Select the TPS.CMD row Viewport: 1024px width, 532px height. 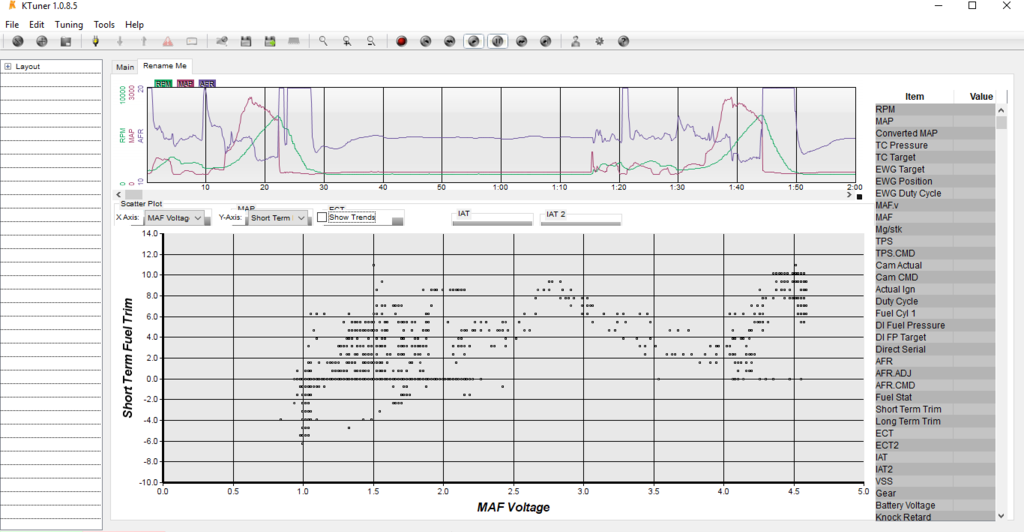tap(935, 253)
